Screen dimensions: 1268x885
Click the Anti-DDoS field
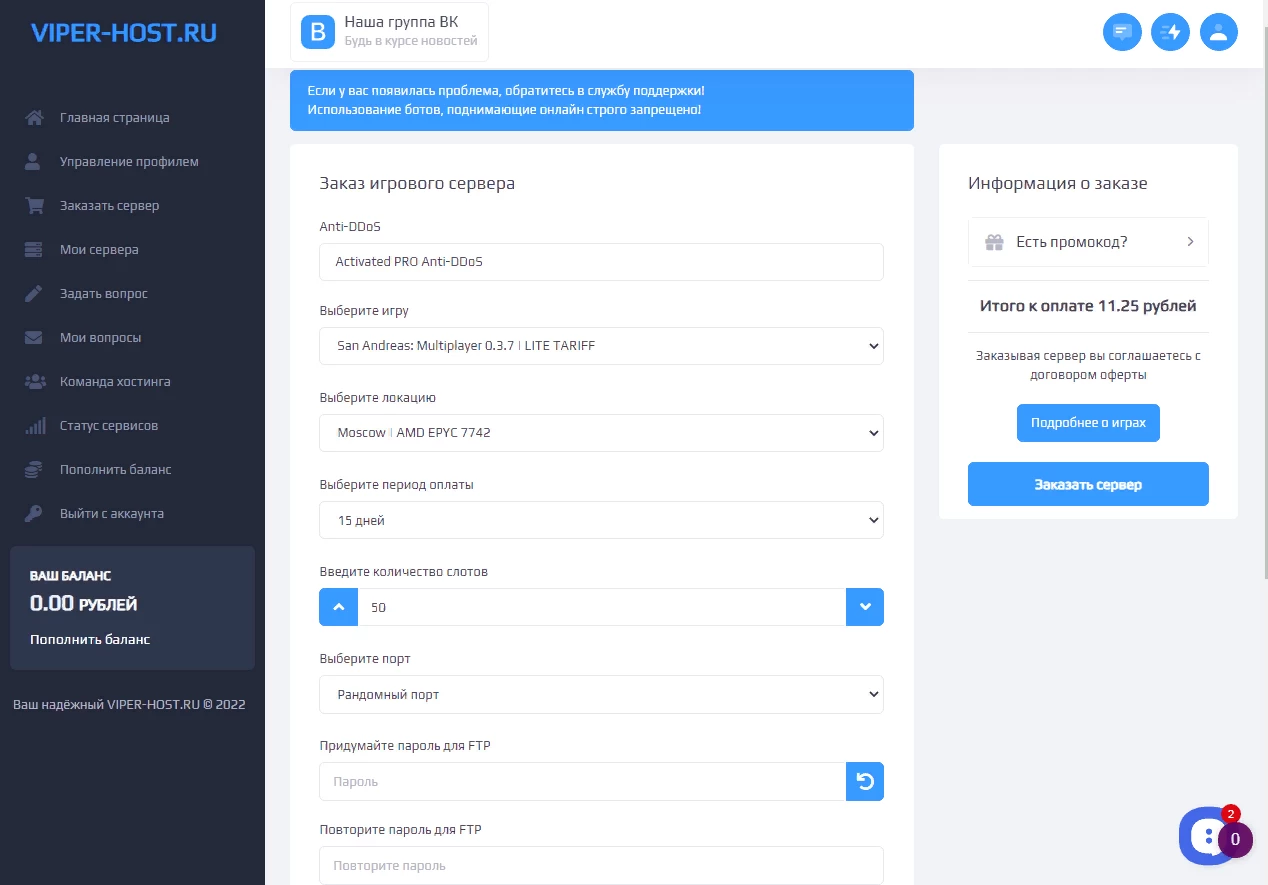click(601, 262)
